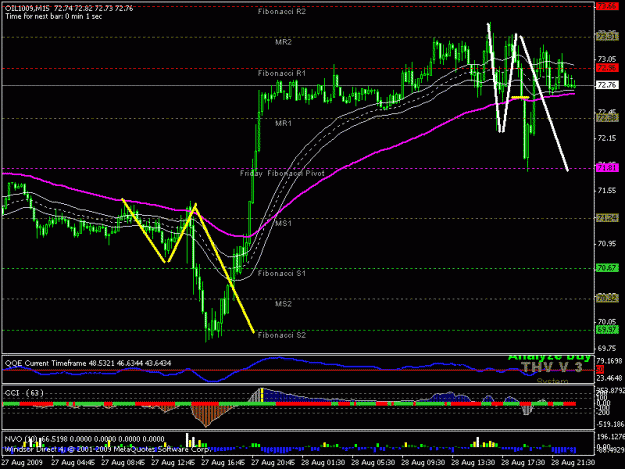625x469 pixels.
Task: Click the 28 Aug 17:30 time axis label
Action: pos(523,463)
